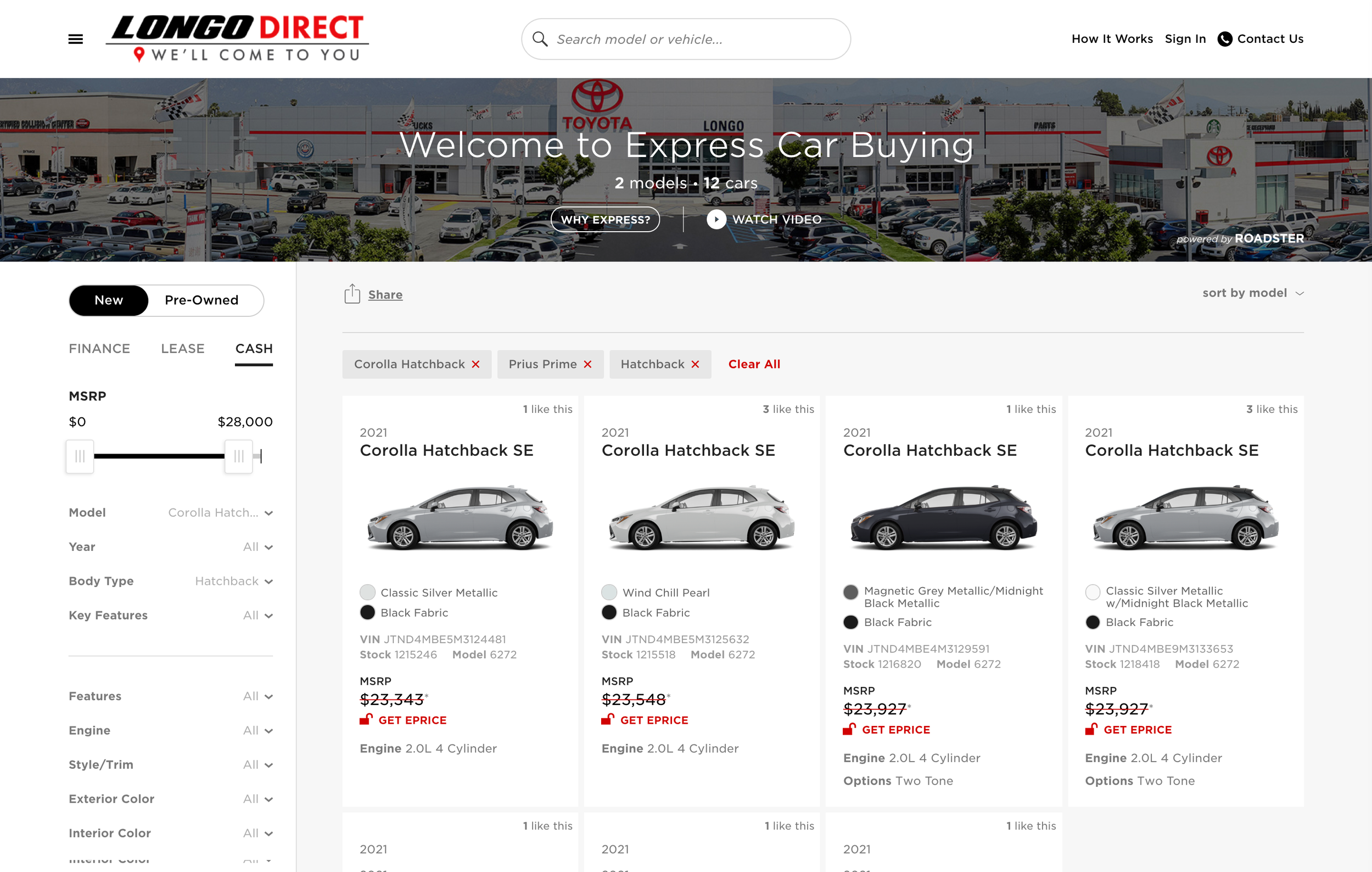Switch to the Finance tab
This screenshot has height=872, width=1372.
coord(99,348)
